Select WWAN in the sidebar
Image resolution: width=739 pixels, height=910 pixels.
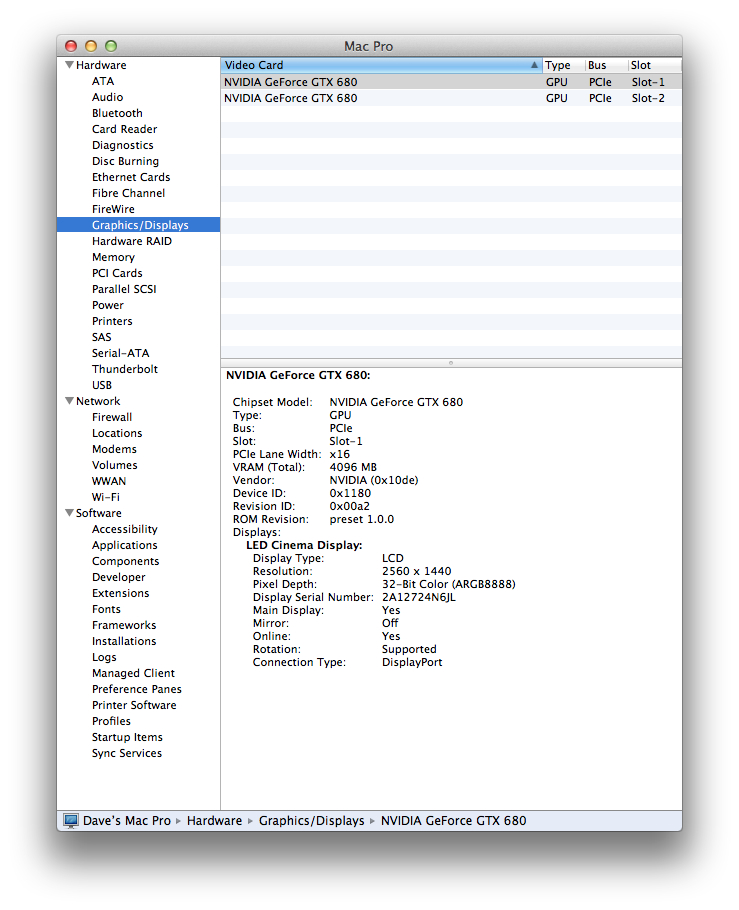tap(109, 481)
